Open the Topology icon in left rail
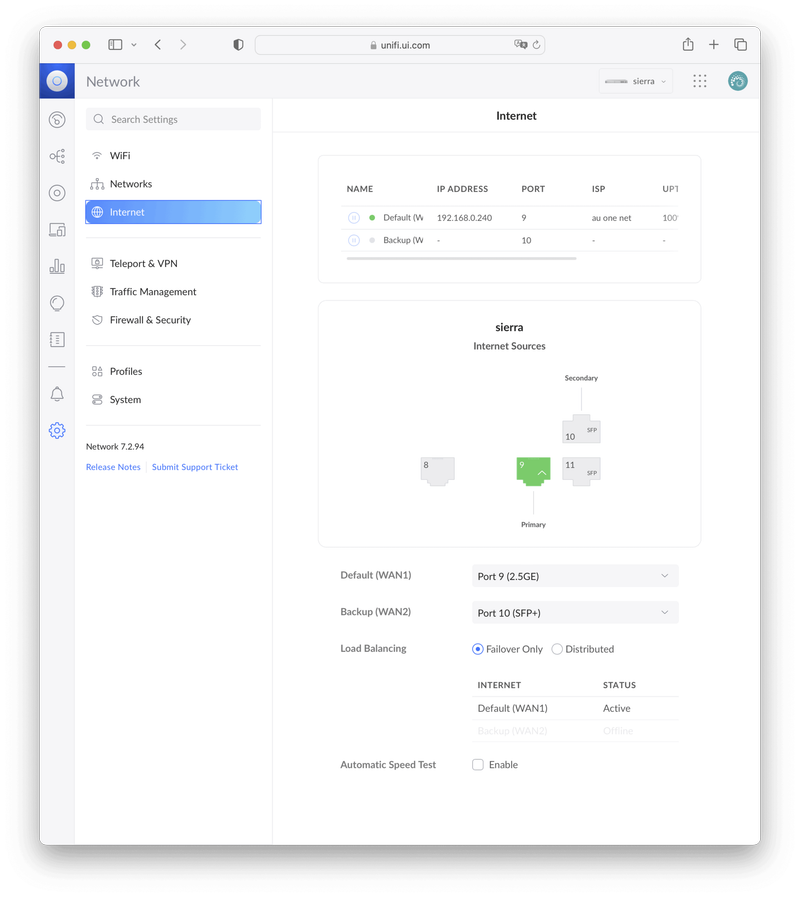 click(x=57, y=156)
